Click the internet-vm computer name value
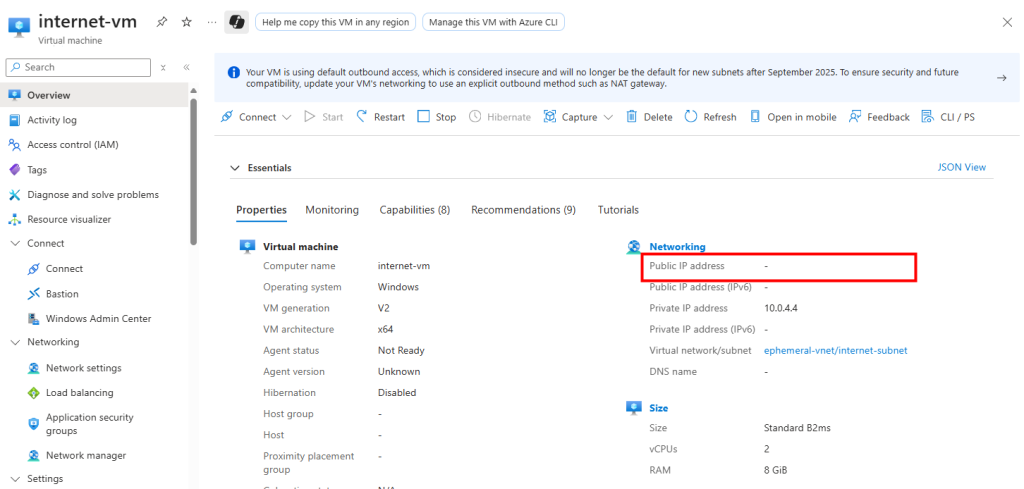1024x489 pixels. click(x=404, y=266)
